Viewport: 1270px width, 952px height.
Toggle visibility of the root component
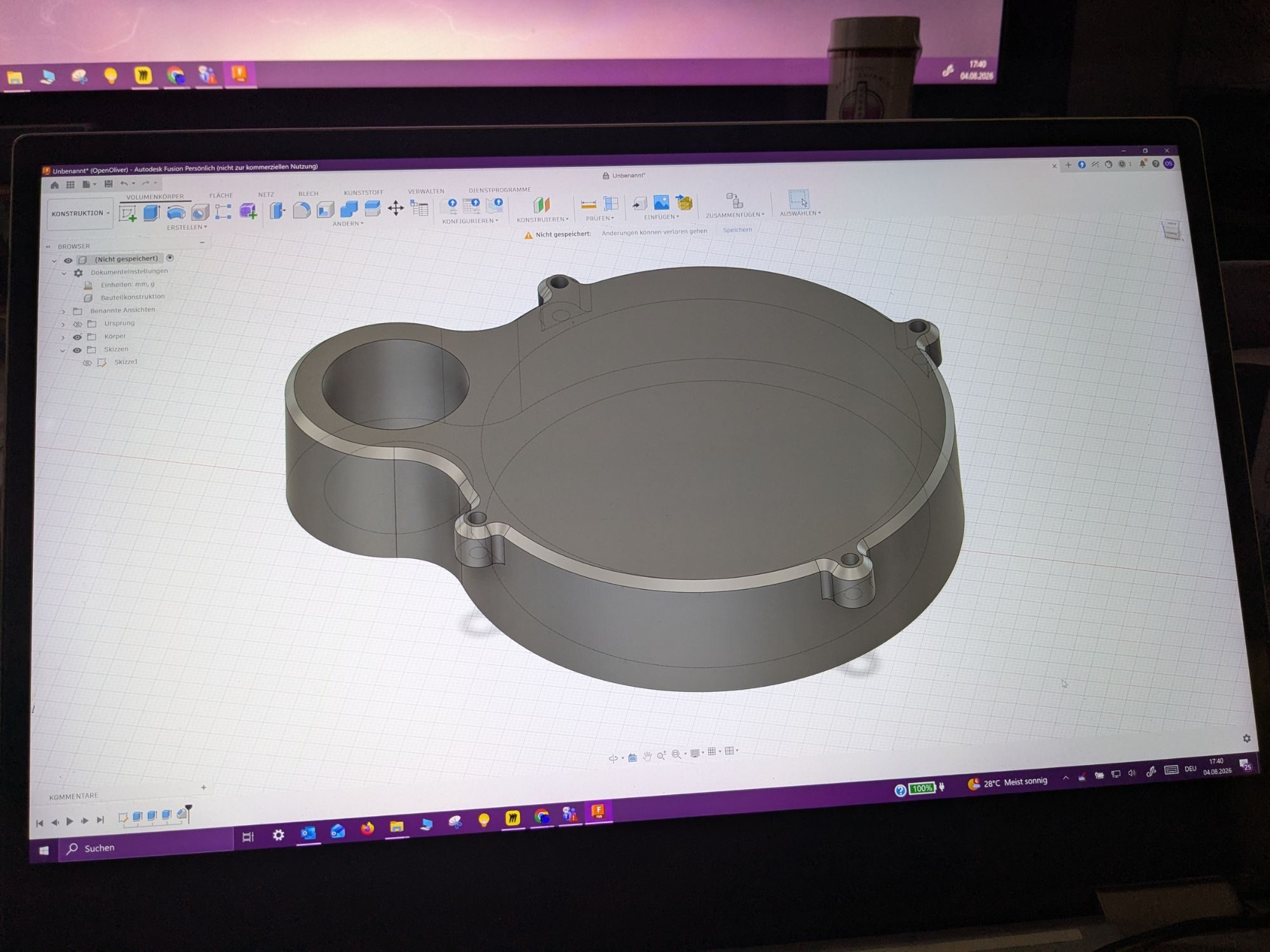[x=68, y=260]
